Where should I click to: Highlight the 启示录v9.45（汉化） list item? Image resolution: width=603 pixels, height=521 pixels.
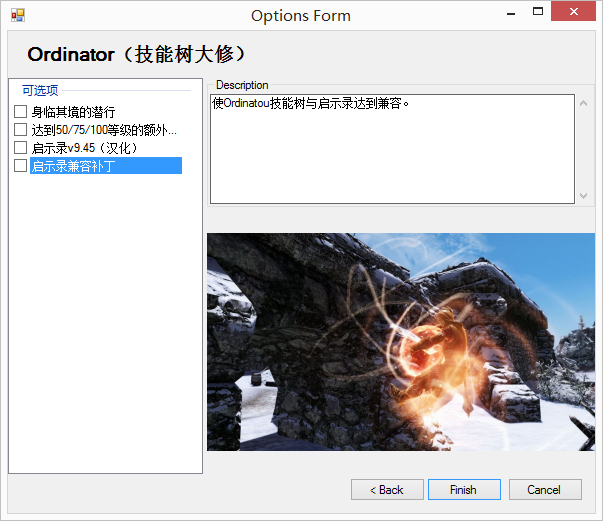pos(84,148)
